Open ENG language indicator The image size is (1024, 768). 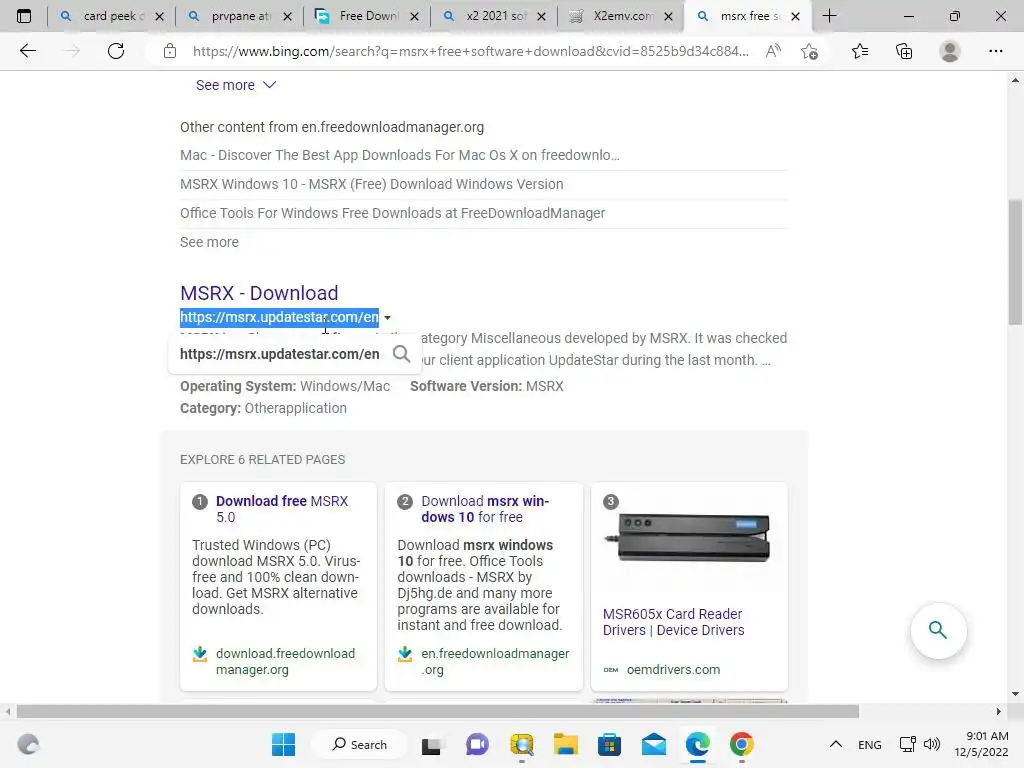(x=869, y=744)
